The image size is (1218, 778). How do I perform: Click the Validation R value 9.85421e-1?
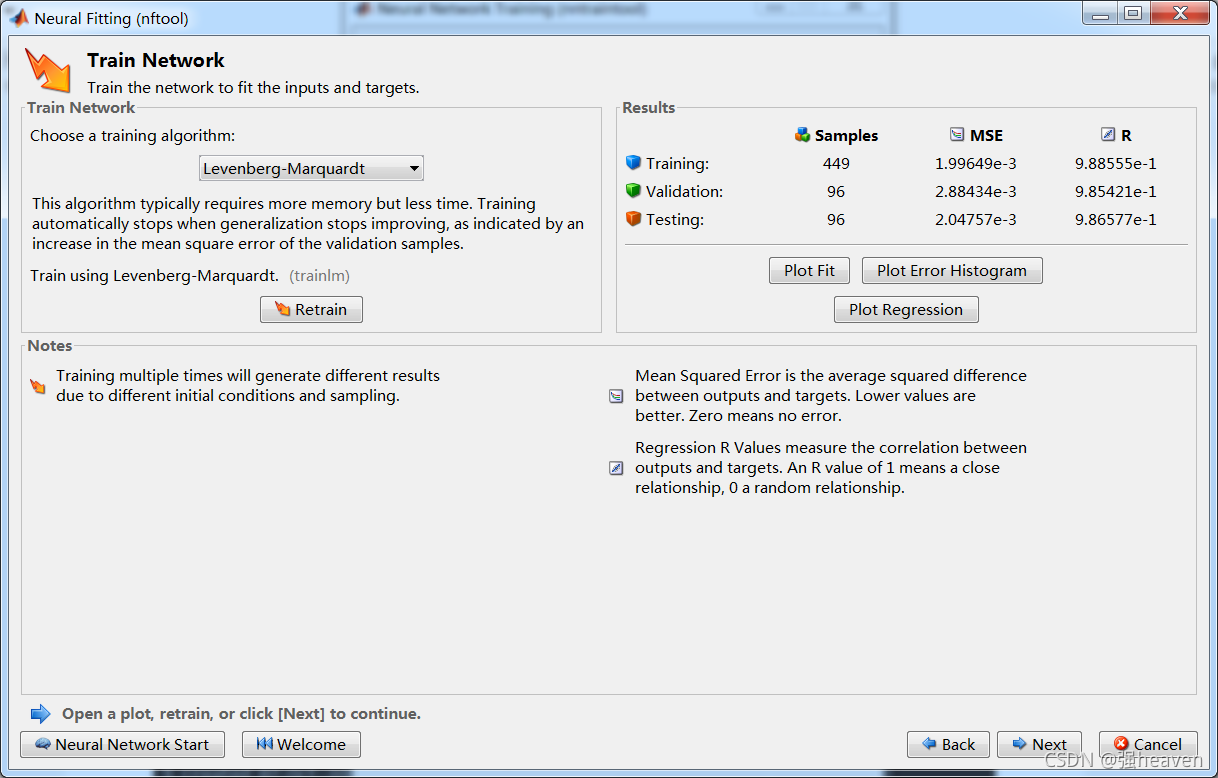tap(1115, 191)
